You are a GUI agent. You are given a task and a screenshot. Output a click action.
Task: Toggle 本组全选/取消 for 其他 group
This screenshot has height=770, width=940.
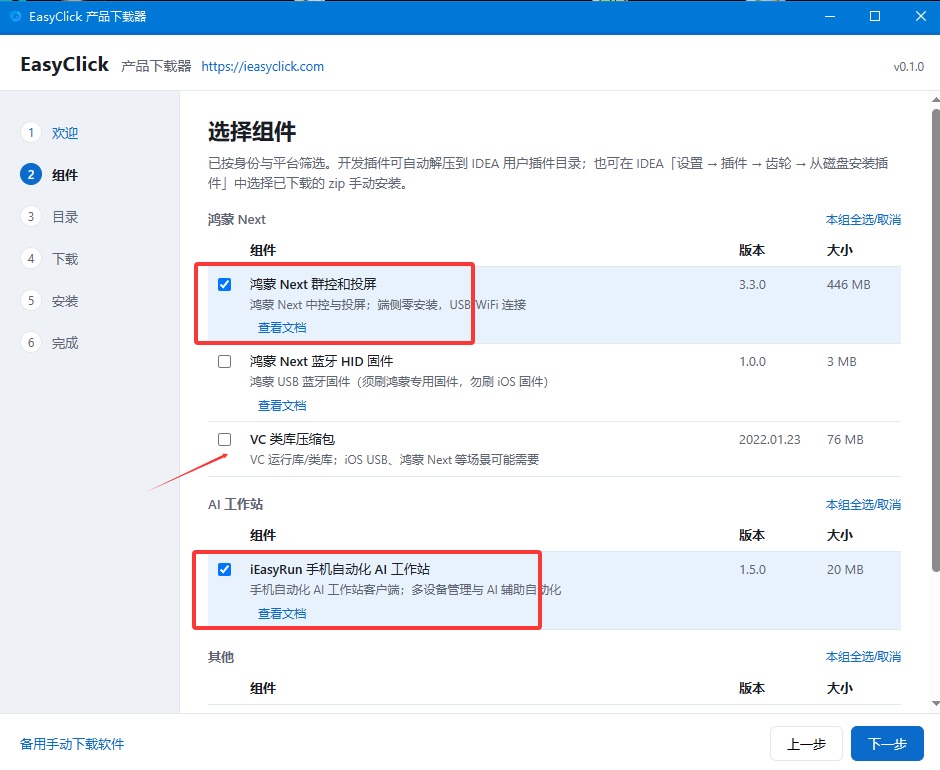863,657
